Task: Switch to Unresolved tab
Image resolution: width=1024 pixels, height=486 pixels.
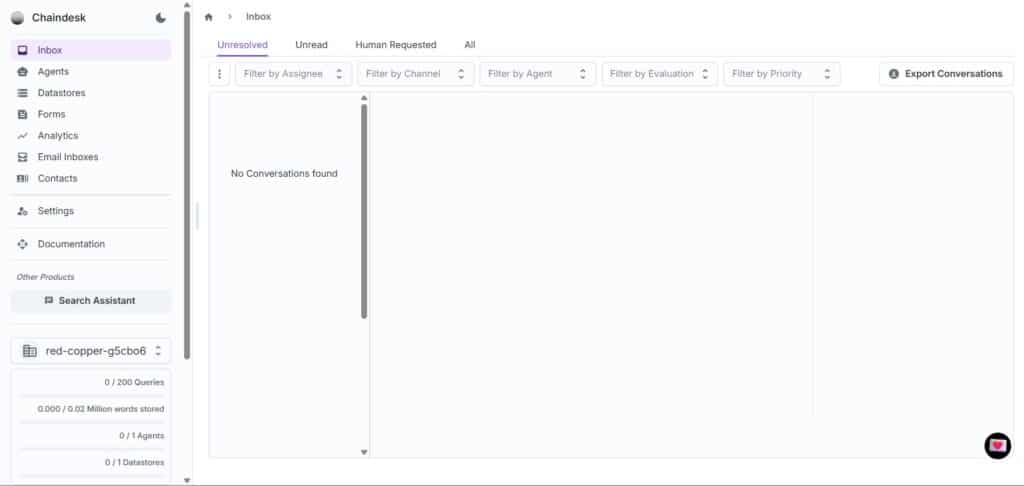Action: click(x=242, y=45)
